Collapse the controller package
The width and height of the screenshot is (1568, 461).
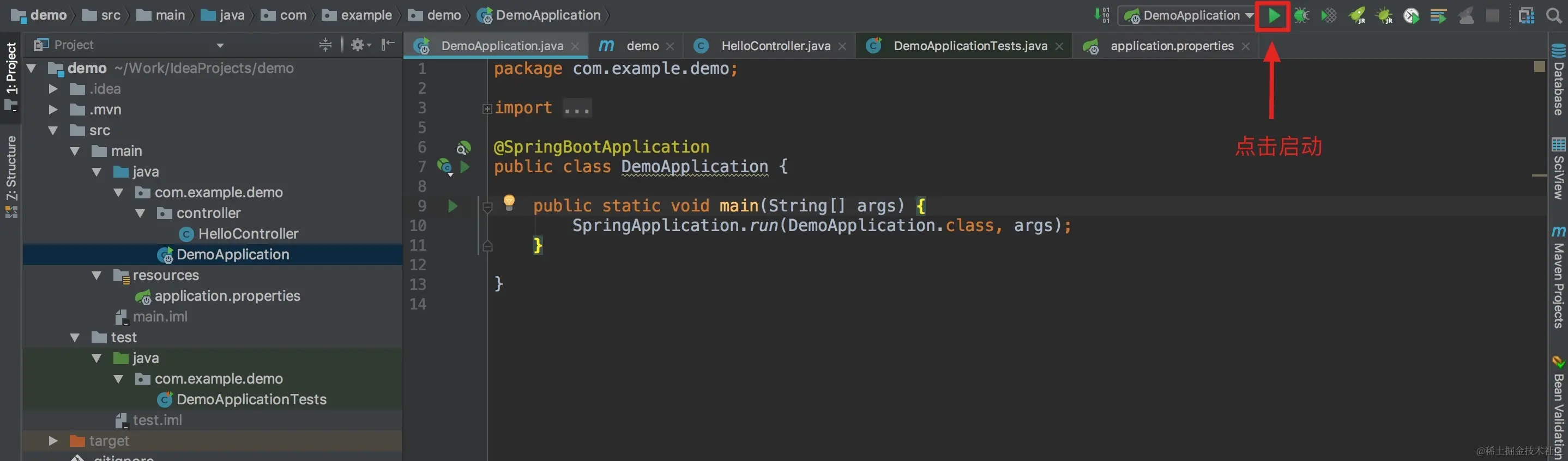click(140, 213)
